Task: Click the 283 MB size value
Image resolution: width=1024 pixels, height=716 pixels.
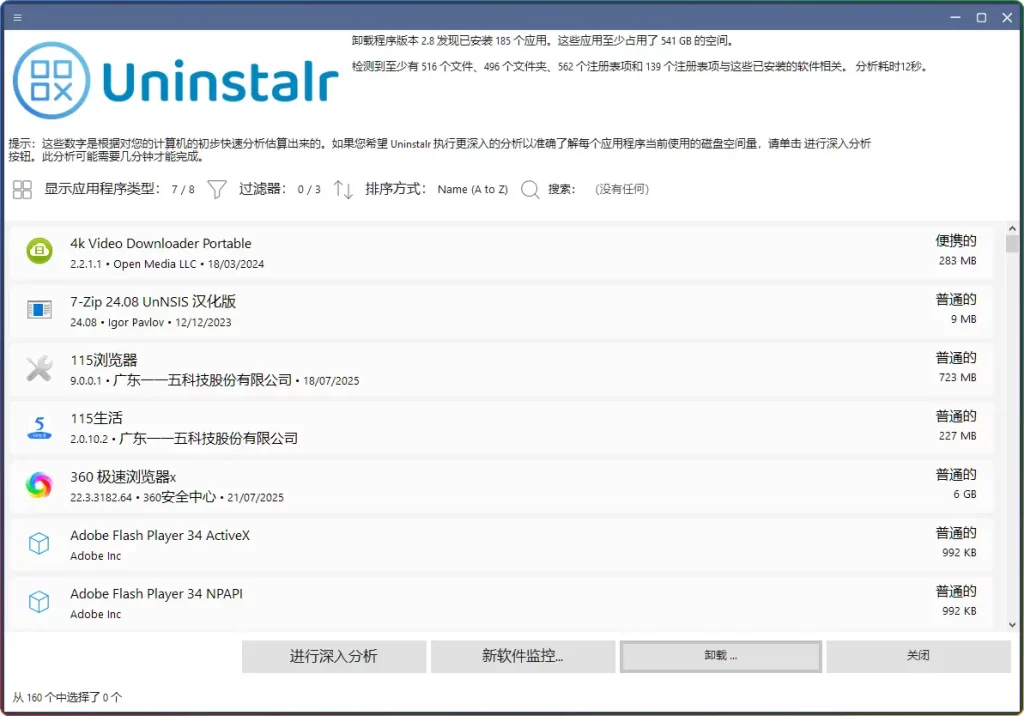Action: (x=957, y=261)
